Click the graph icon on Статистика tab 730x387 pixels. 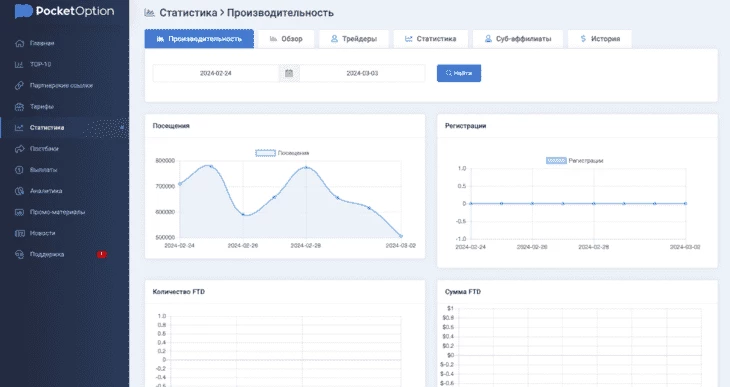pos(408,39)
